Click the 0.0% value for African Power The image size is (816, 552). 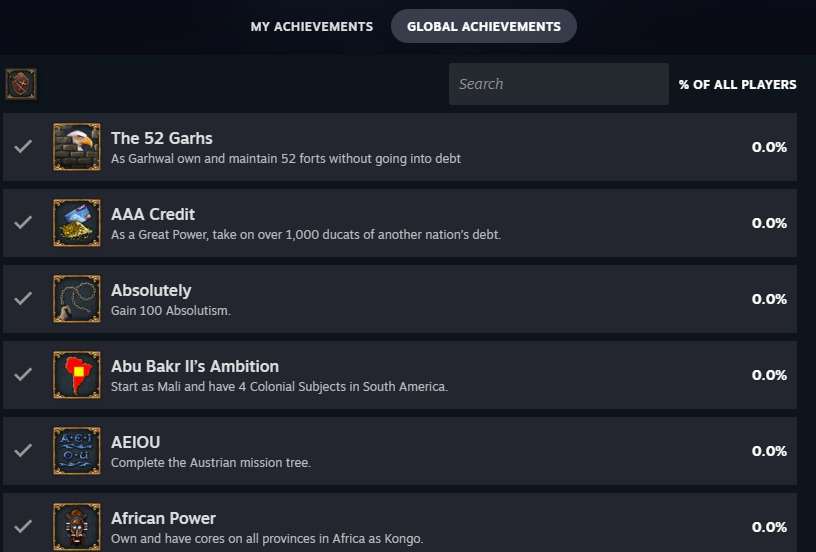769,527
